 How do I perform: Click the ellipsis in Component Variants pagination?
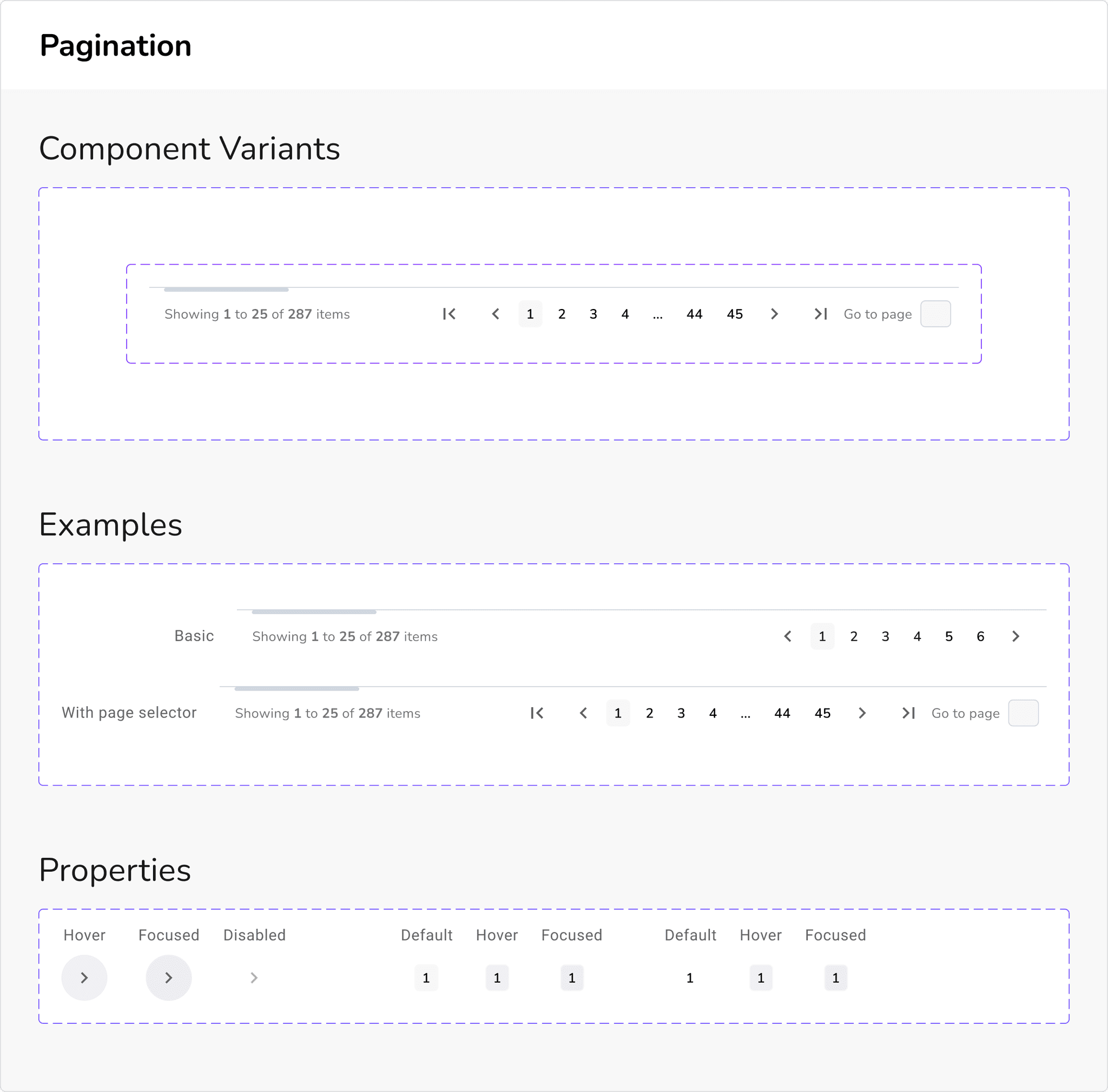click(658, 314)
